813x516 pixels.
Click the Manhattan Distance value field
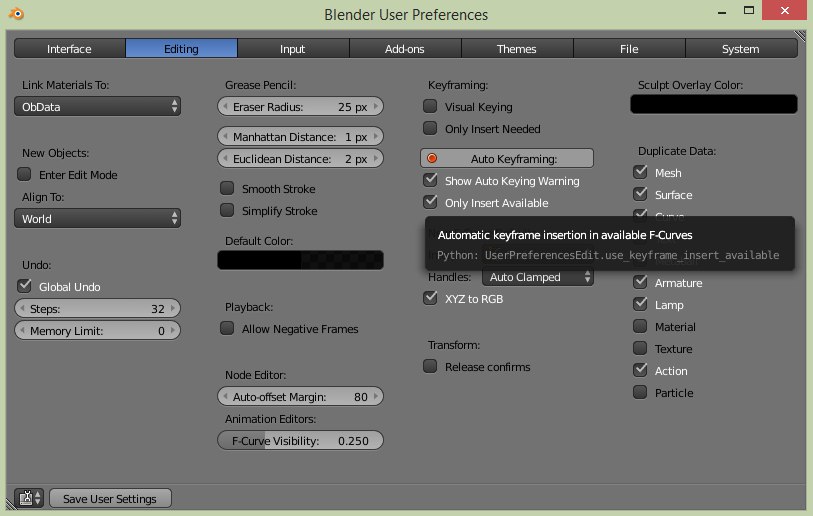click(300, 136)
